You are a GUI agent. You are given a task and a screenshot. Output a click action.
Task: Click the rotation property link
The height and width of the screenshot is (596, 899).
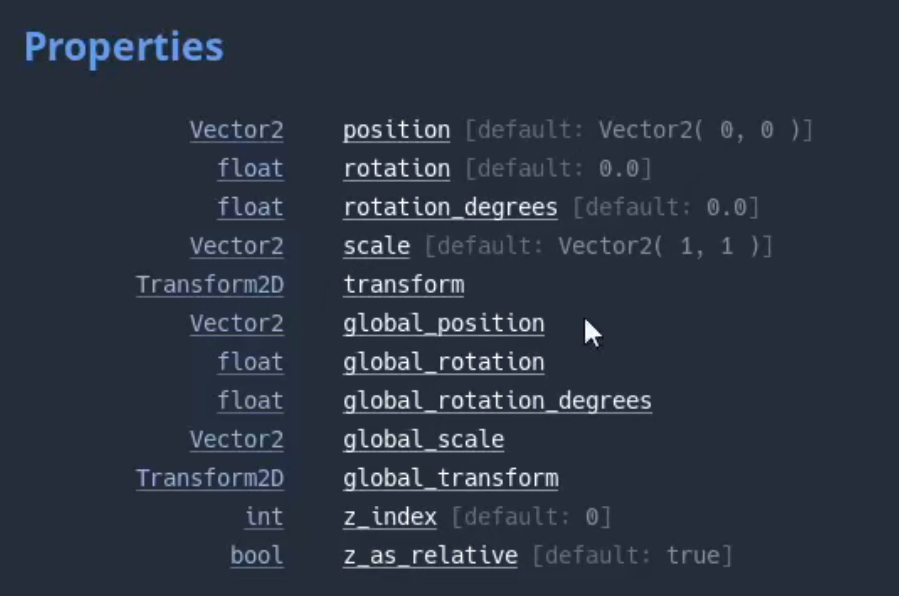click(x=396, y=169)
